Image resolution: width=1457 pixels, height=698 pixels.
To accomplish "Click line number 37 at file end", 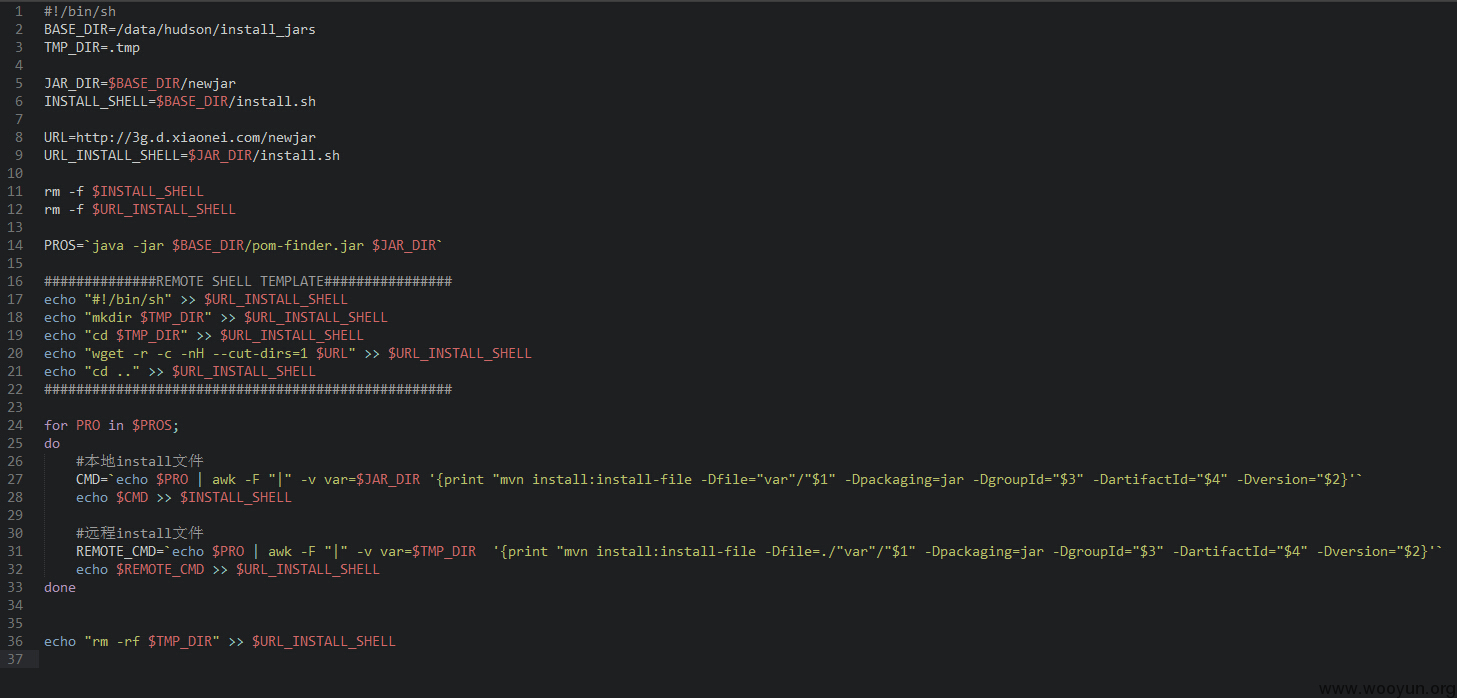I will 15,659.
